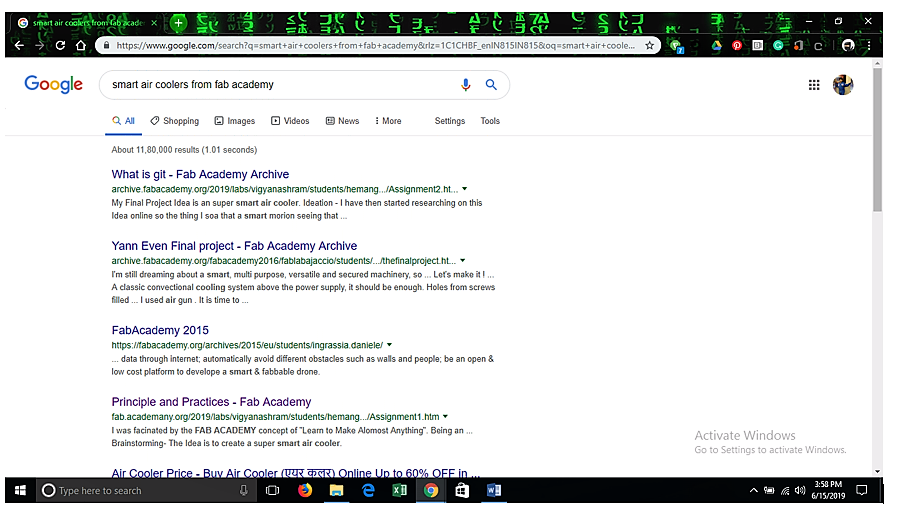View site security lock information
Viewport: 900px width, 511px height.
tap(106, 45)
